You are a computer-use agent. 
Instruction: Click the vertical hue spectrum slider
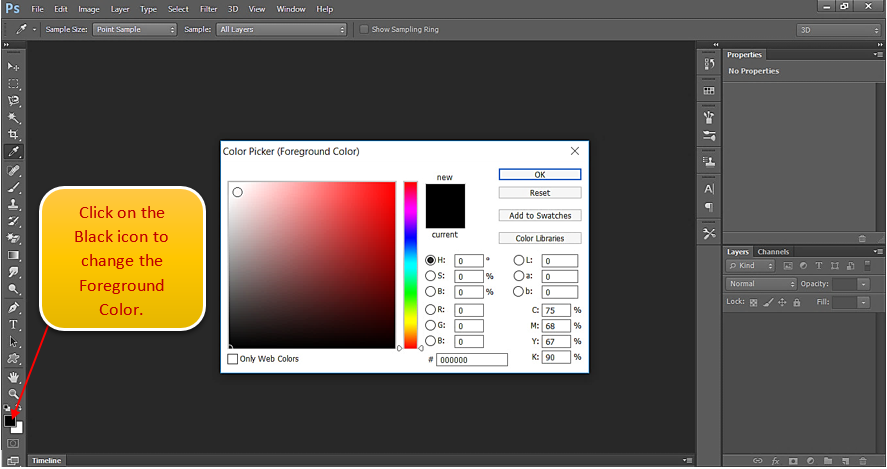click(410, 265)
